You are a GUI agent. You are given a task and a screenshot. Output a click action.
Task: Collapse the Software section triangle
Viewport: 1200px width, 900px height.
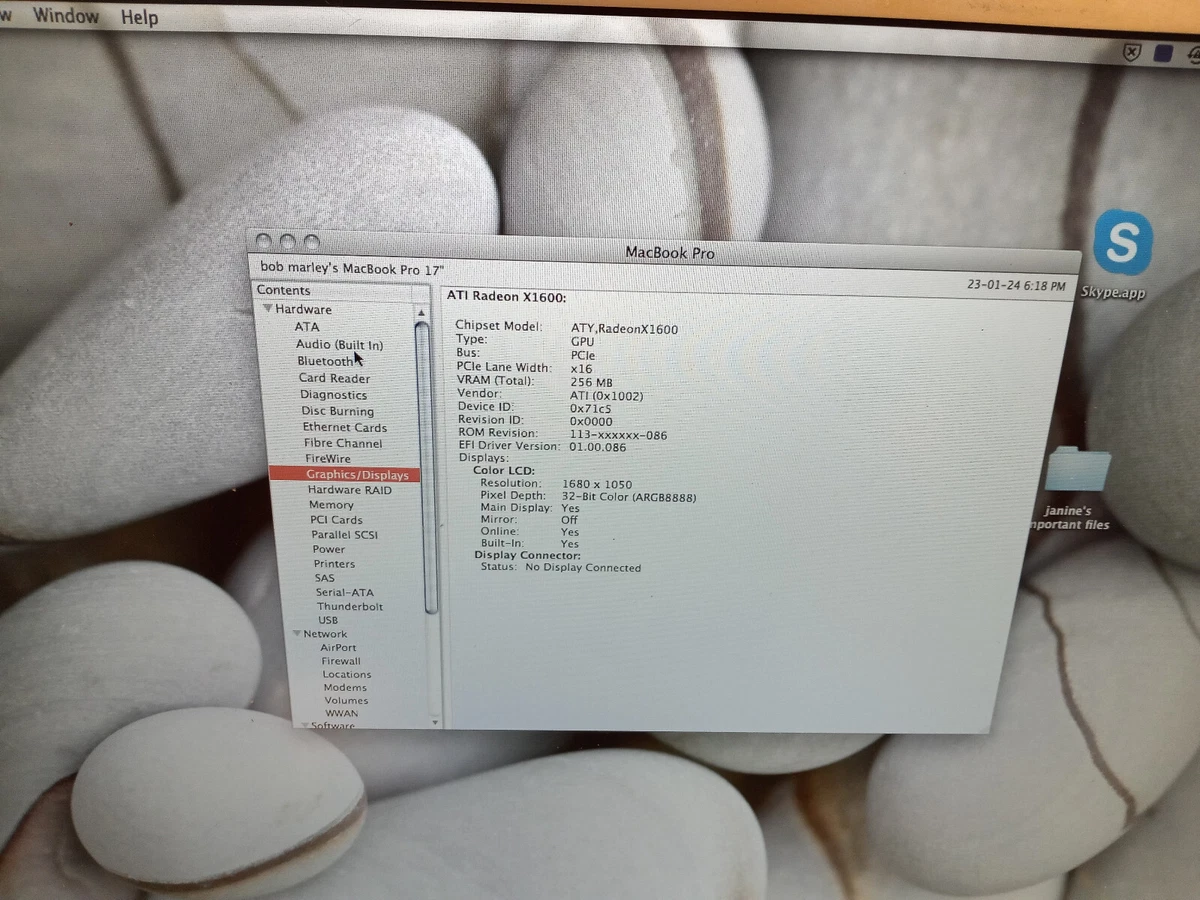tap(303, 726)
